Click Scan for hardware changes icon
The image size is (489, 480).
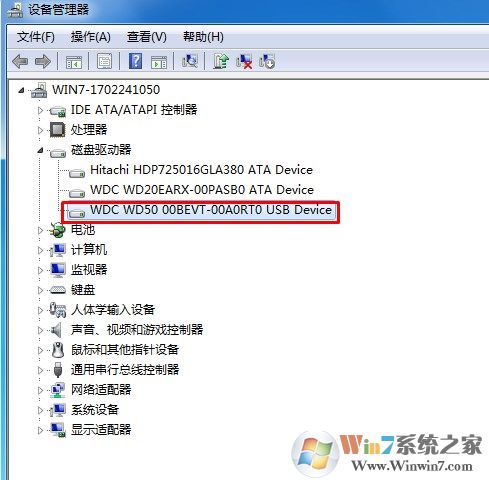tap(190, 61)
